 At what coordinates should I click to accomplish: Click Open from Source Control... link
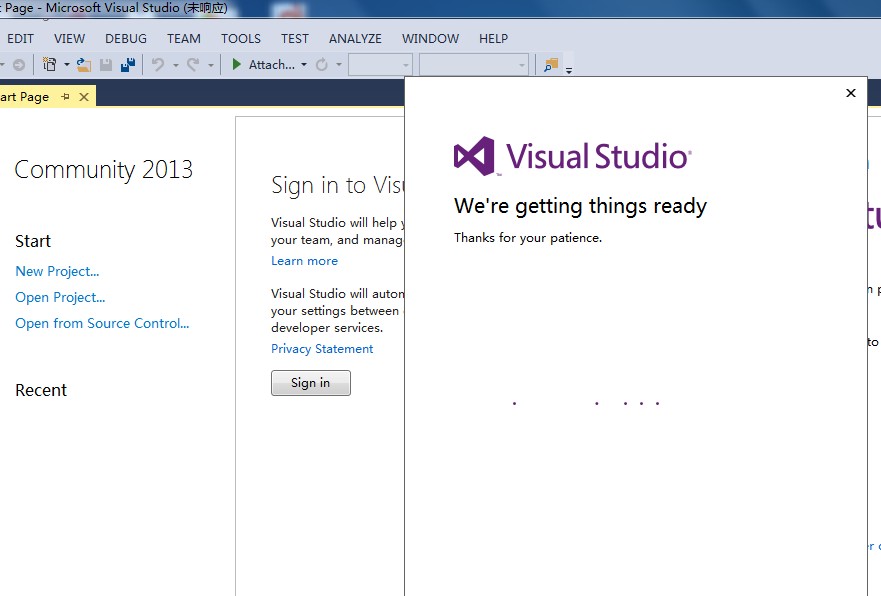point(102,323)
